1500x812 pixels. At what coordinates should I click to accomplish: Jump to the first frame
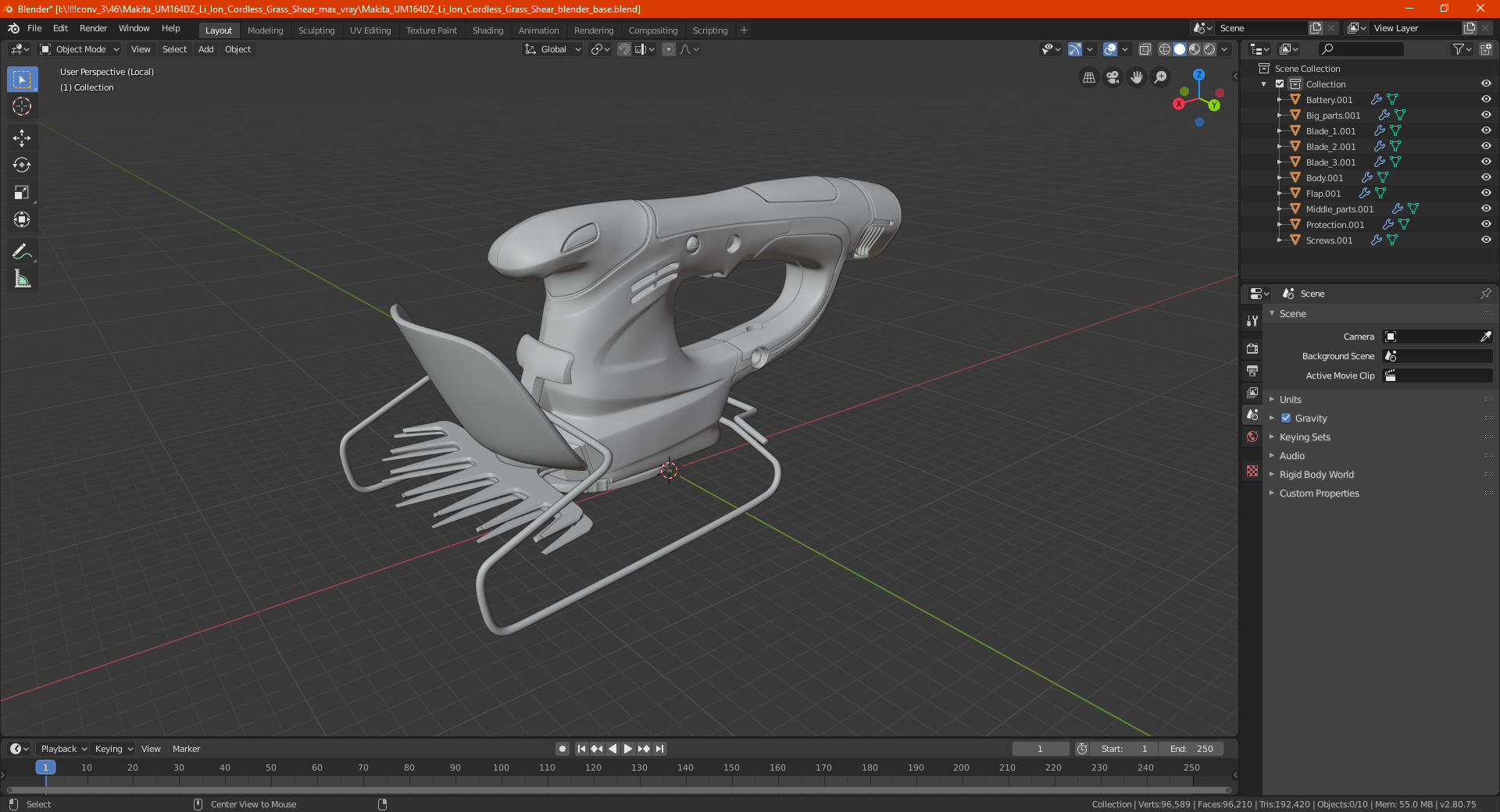click(x=581, y=749)
